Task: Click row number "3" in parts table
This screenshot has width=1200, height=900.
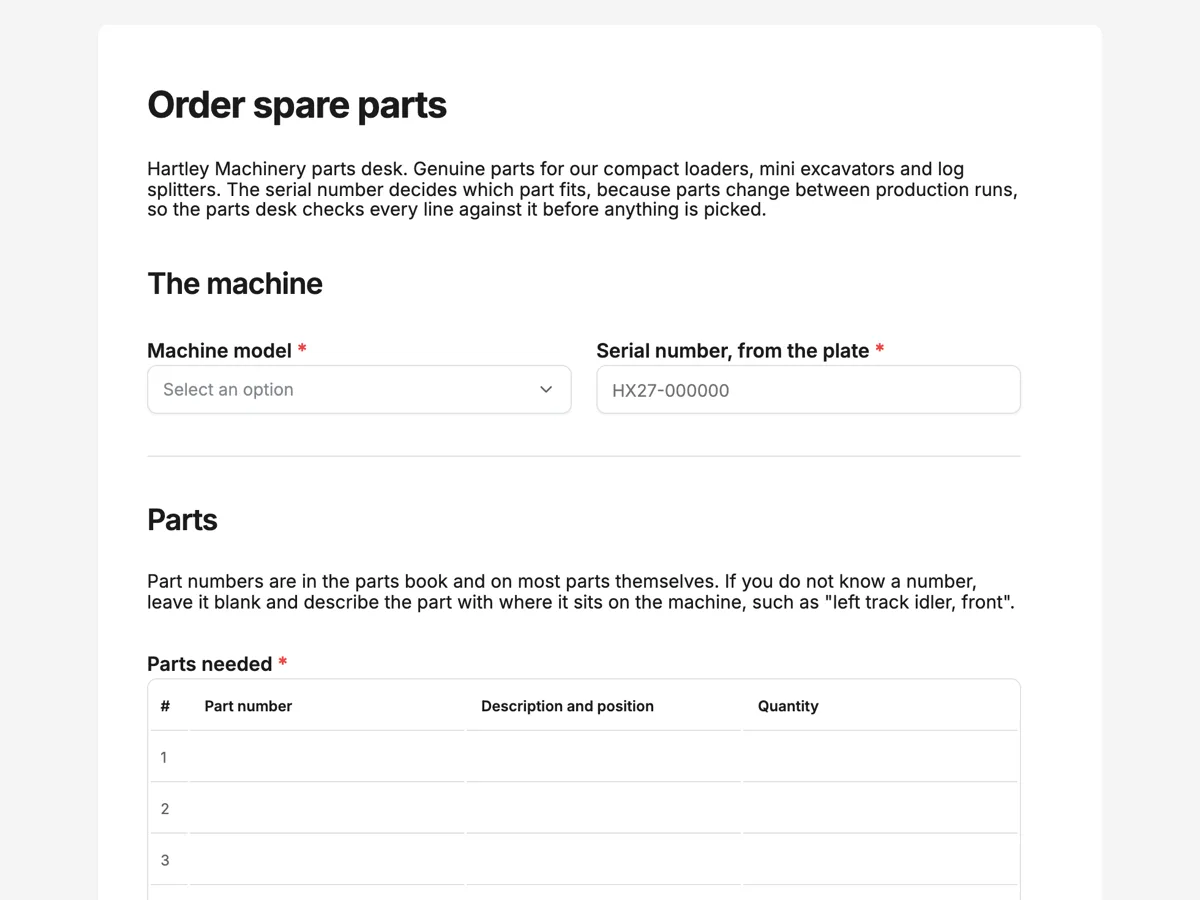Action: pyautogui.click(x=165, y=860)
